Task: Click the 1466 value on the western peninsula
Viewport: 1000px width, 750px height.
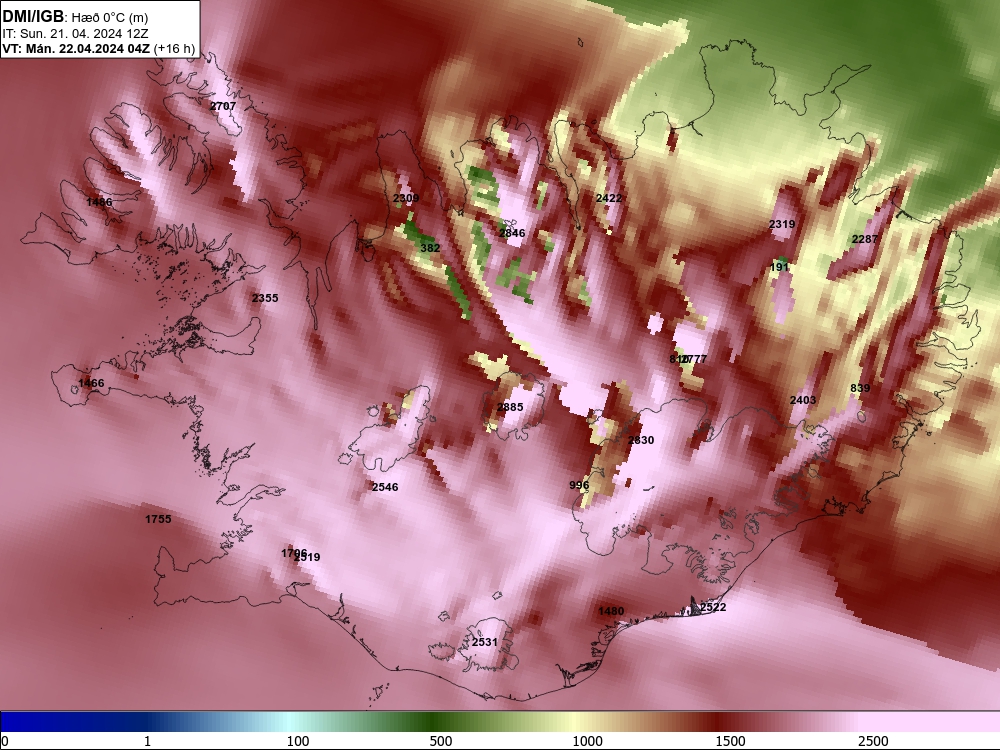Action: click(x=91, y=383)
